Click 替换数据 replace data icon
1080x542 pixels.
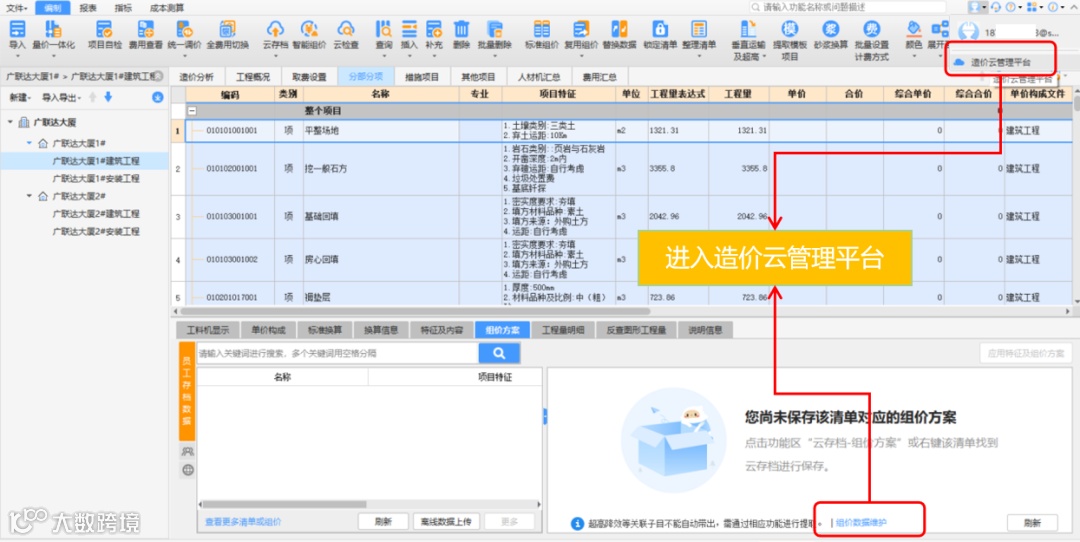coord(619,29)
